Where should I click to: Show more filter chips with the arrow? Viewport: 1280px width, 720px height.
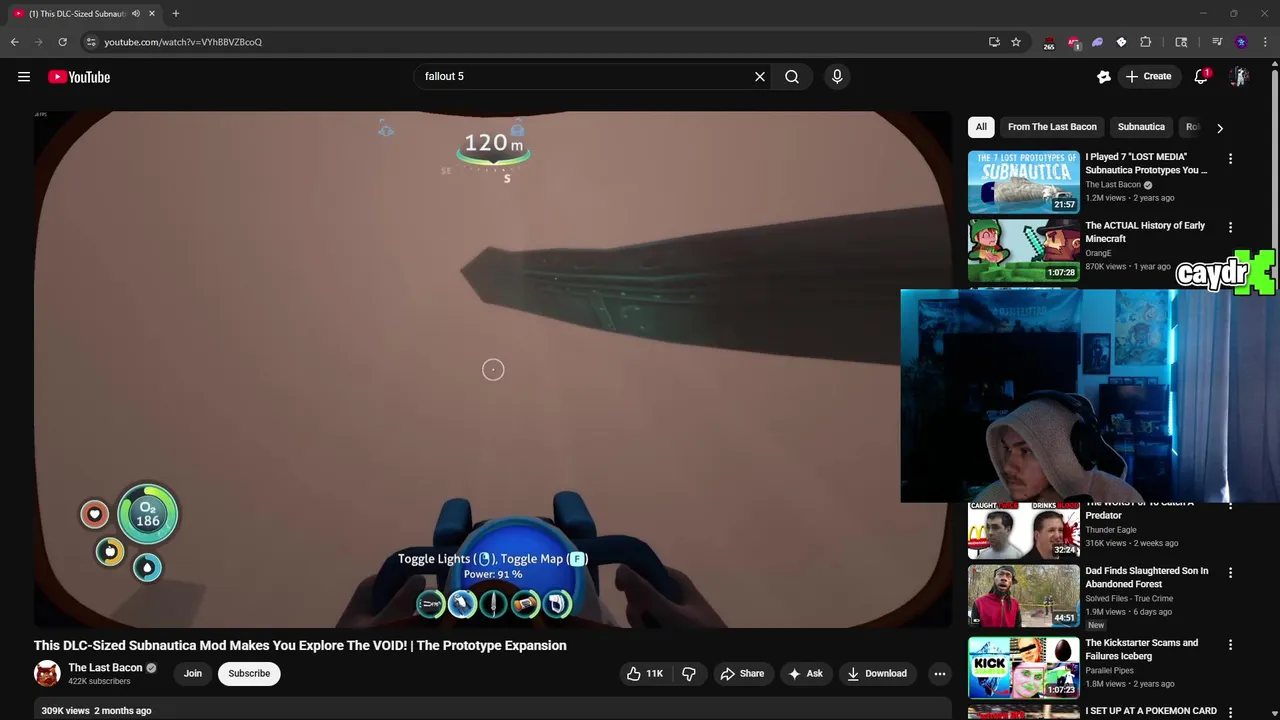1219,128
